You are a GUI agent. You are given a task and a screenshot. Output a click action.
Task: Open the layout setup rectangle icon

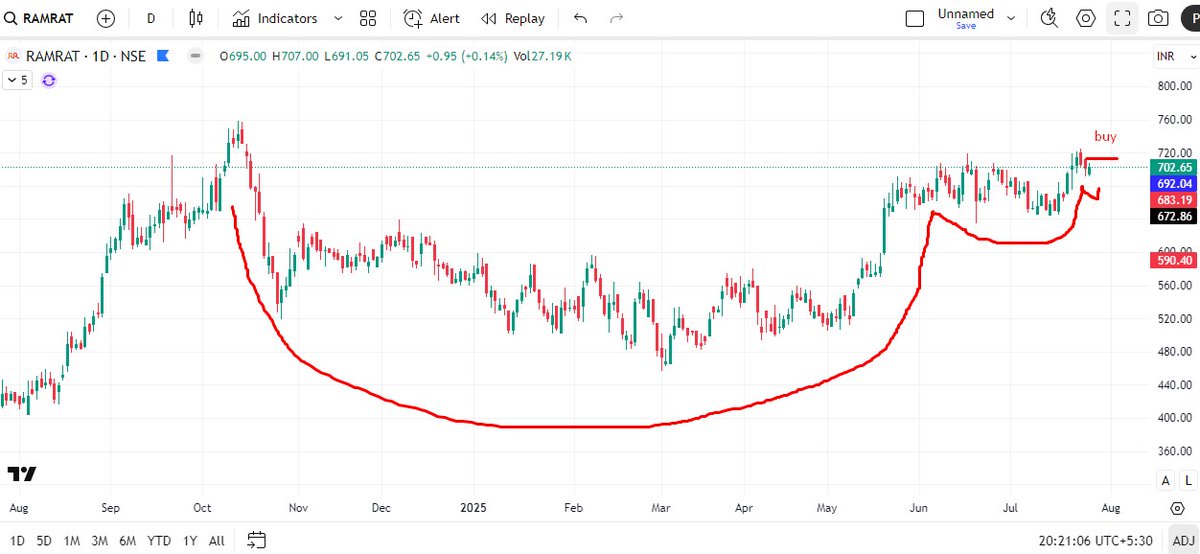914,18
